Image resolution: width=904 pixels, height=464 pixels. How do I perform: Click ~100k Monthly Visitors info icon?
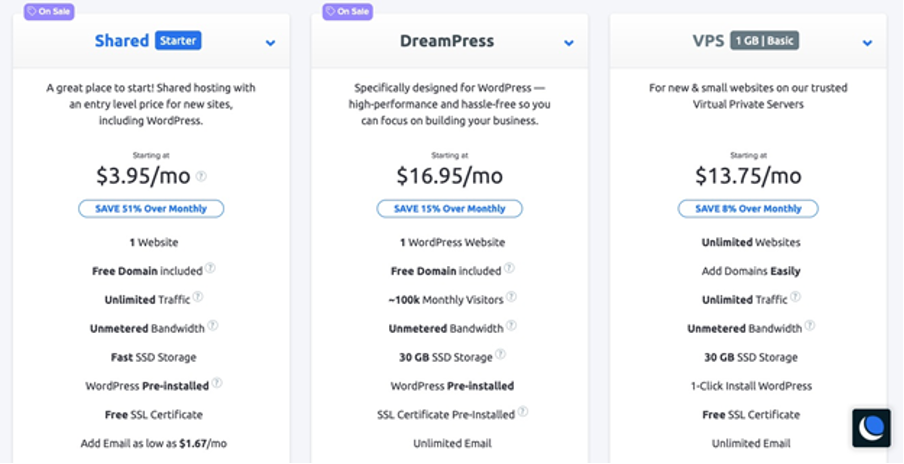(511, 297)
